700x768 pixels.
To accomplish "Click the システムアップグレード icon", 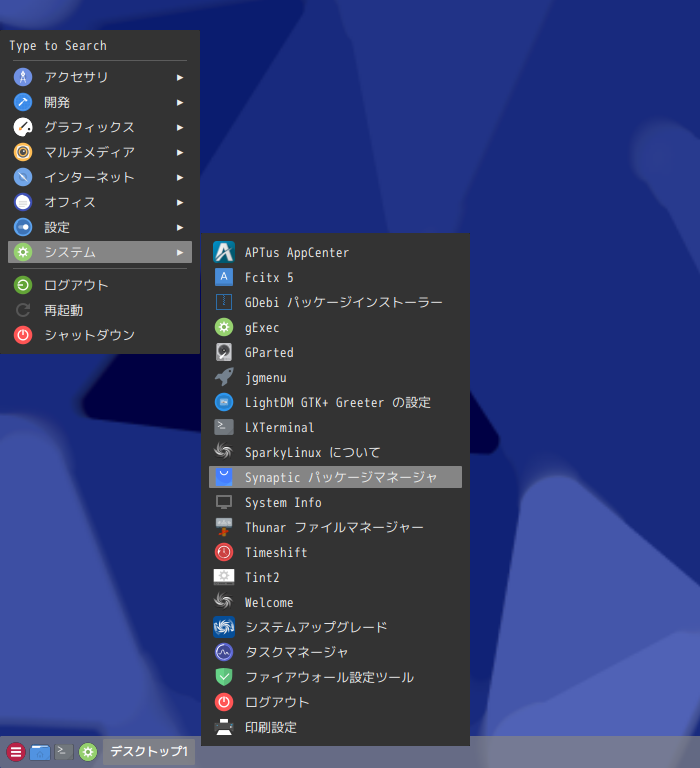I will pyautogui.click(x=224, y=627).
